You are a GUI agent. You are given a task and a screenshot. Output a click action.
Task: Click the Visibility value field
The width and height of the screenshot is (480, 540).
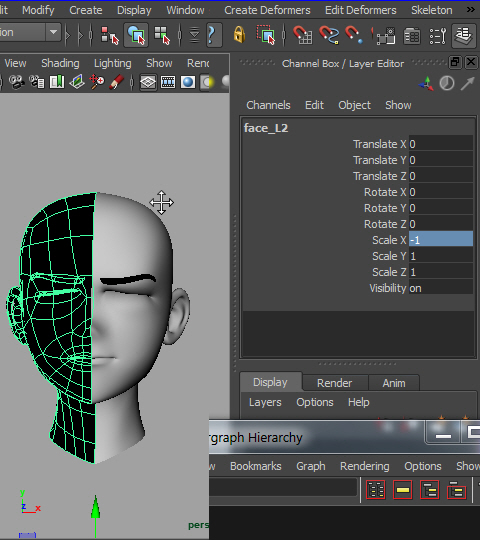click(441, 288)
